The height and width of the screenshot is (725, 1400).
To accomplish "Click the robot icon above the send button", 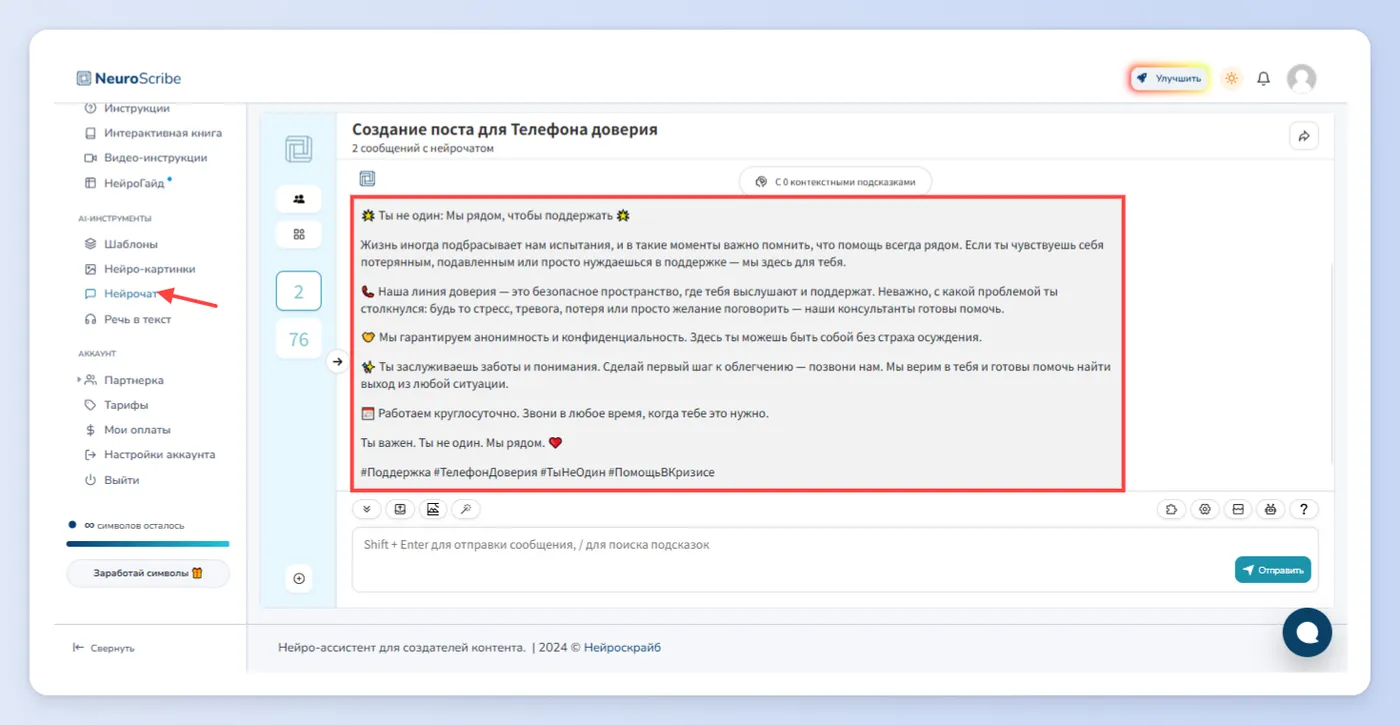I will pyautogui.click(x=1270, y=509).
